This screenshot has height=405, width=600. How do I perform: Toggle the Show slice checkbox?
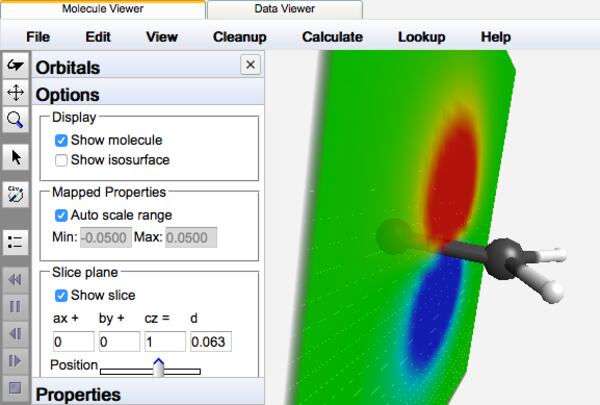[61, 295]
